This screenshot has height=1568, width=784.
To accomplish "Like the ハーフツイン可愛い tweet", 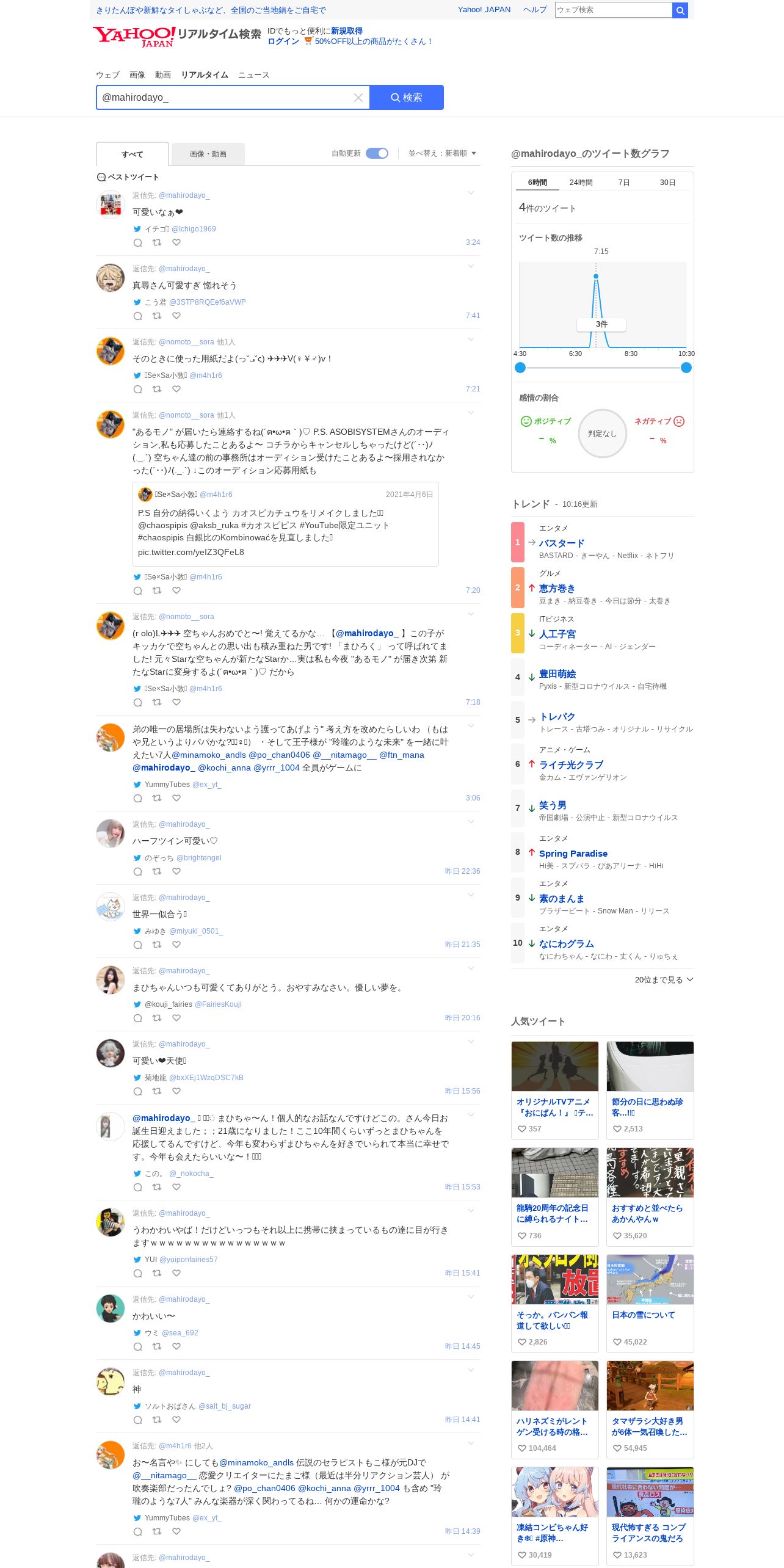I will [176, 871].
